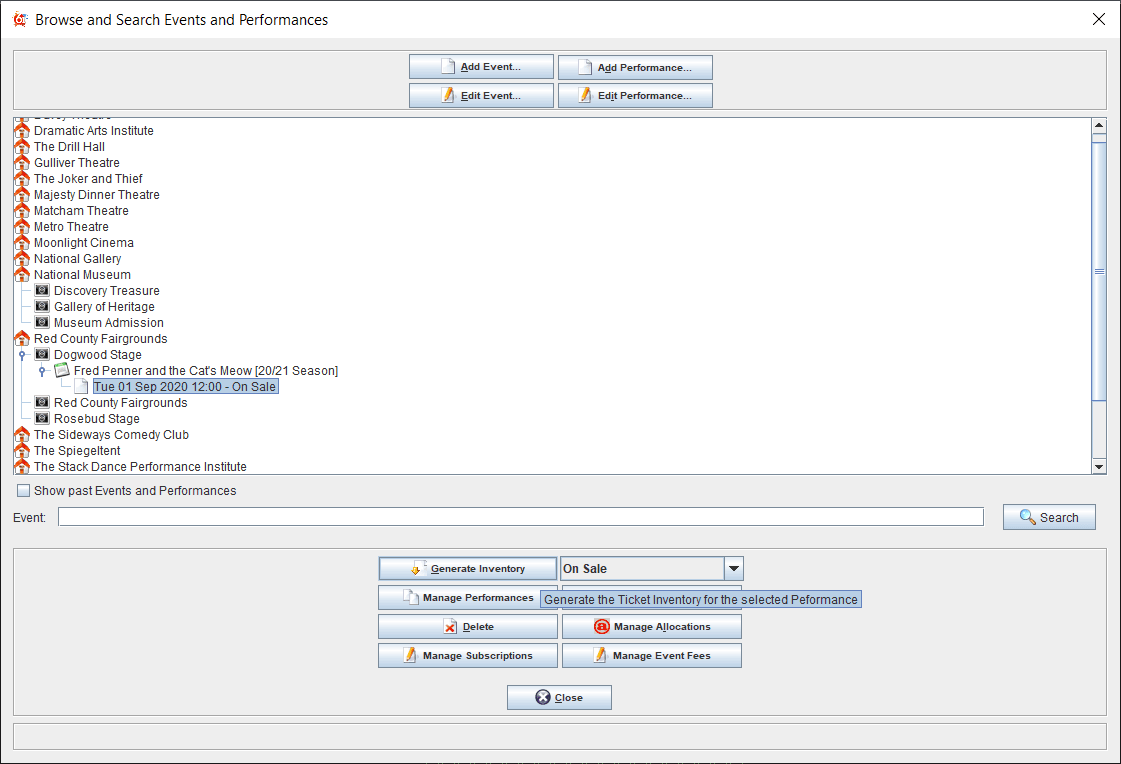Screen dimensions: 1121x764
Task: Click the Sideways Comedy Club house icon
Action: coord(22,435)
